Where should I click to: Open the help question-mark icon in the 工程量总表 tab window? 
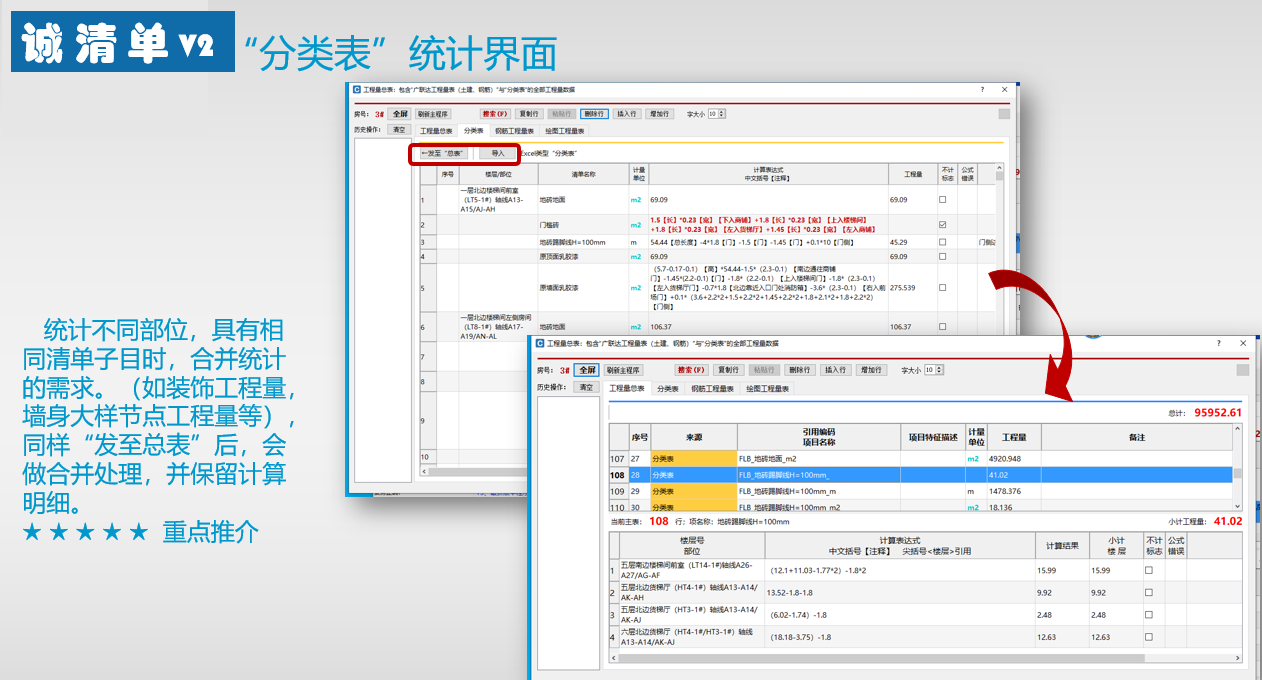[1217, 343]
